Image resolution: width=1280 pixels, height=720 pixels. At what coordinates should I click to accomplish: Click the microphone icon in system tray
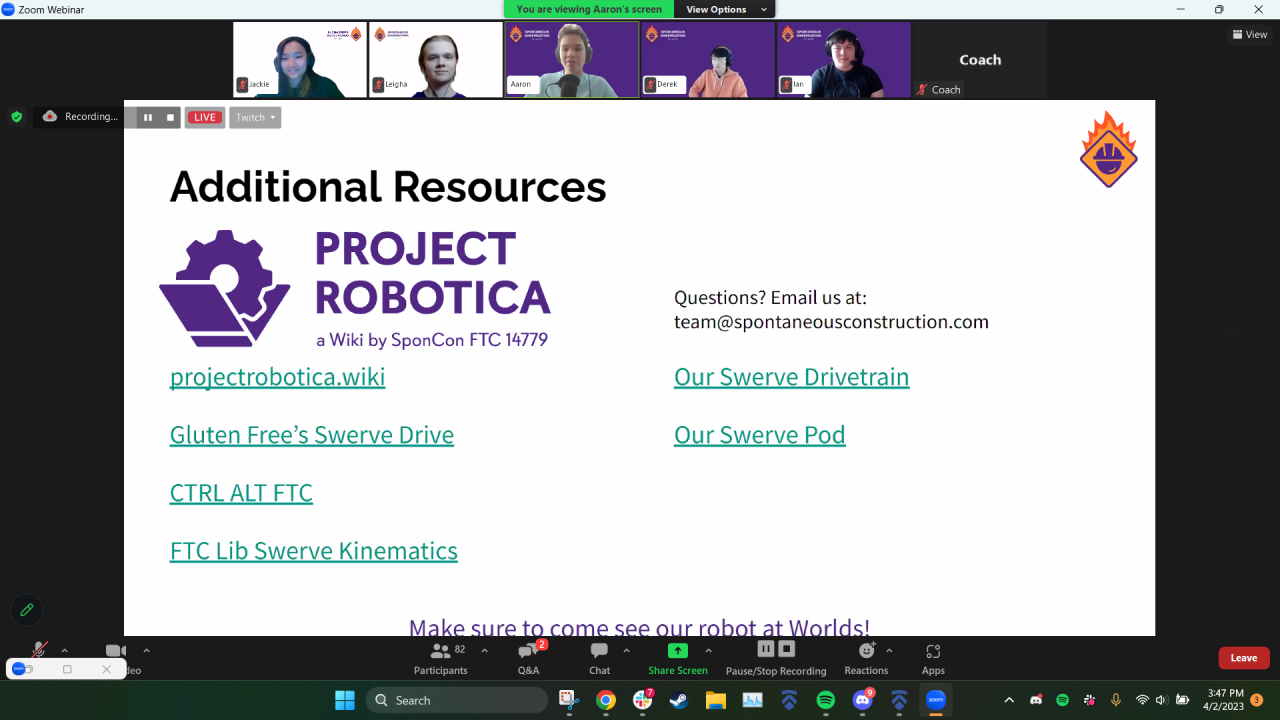[1116, 700]
